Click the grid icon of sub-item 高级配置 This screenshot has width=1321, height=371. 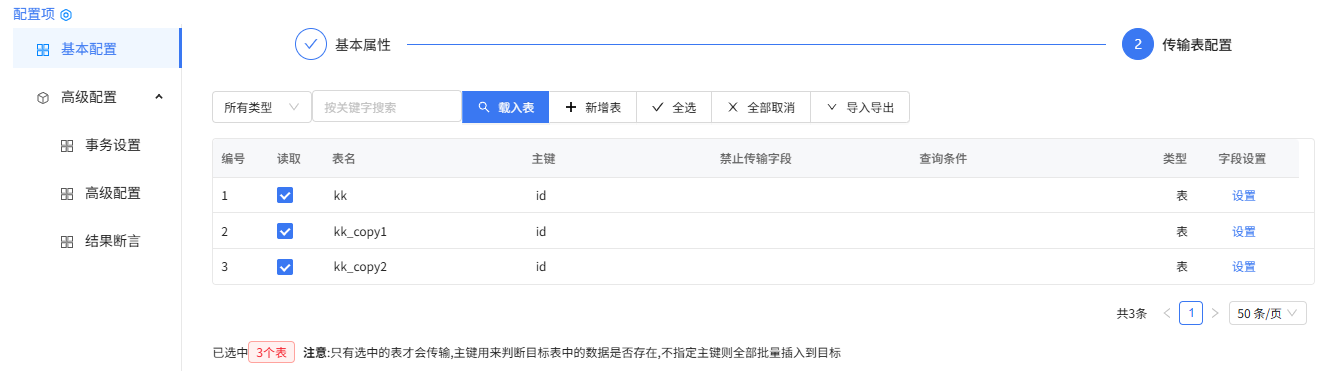click(67, 194)
